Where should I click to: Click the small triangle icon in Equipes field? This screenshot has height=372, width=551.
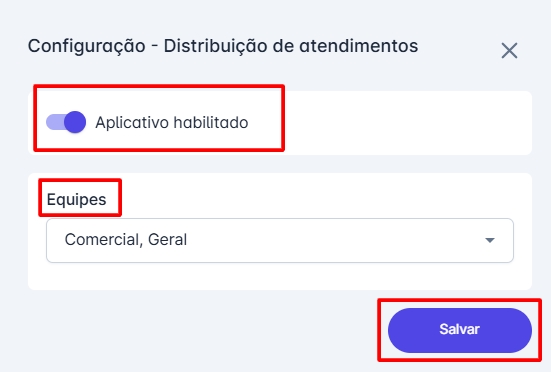pyautogui.click(x=490, y=240)
